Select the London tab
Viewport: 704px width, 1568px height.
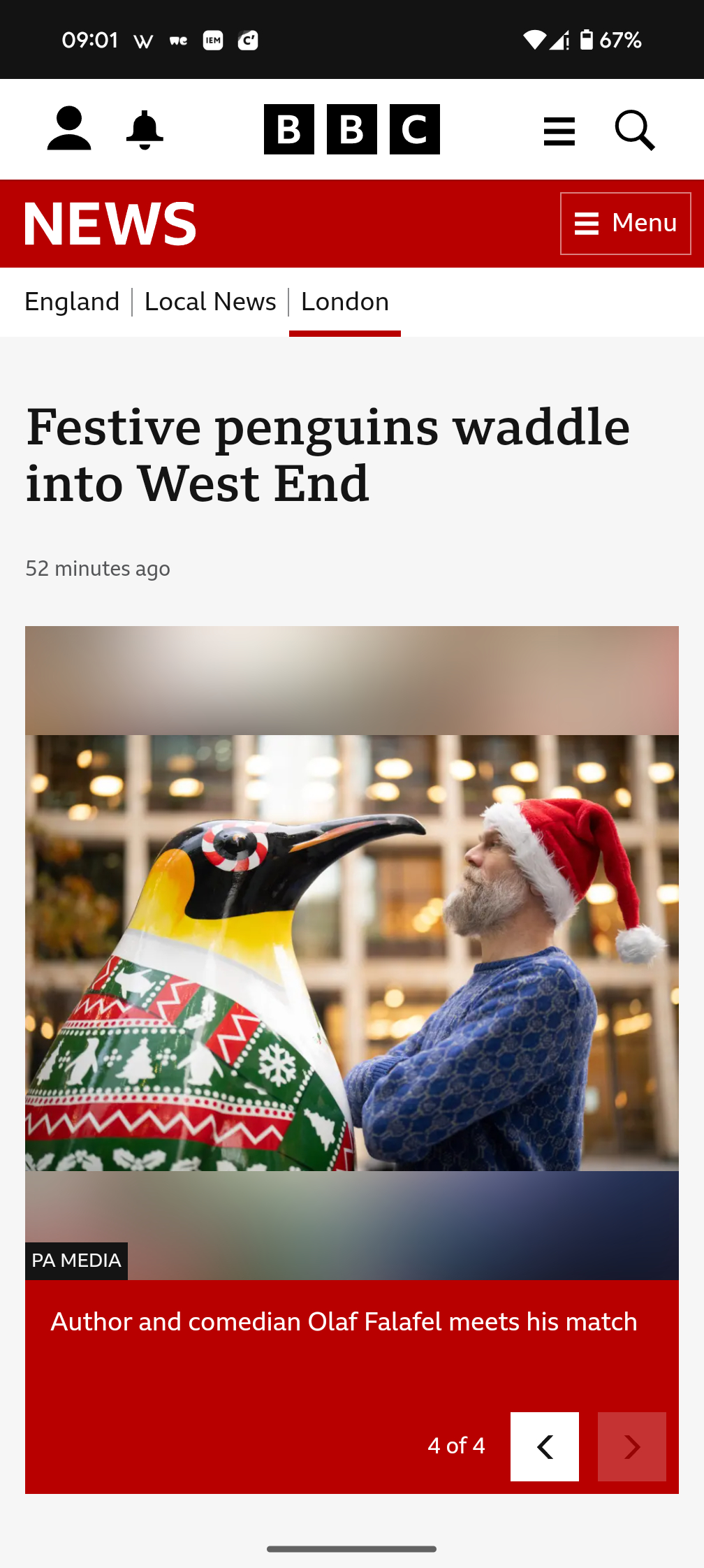tap(345, 302)
